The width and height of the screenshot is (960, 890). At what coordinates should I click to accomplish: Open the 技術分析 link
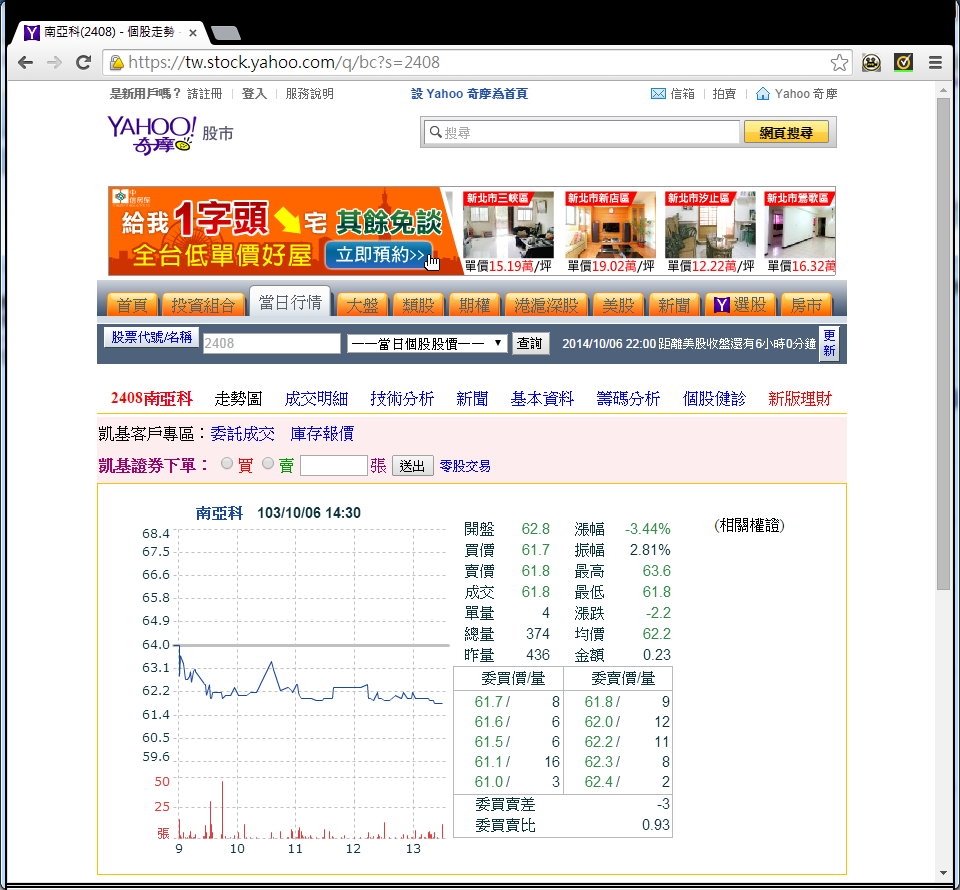point(402,399)
